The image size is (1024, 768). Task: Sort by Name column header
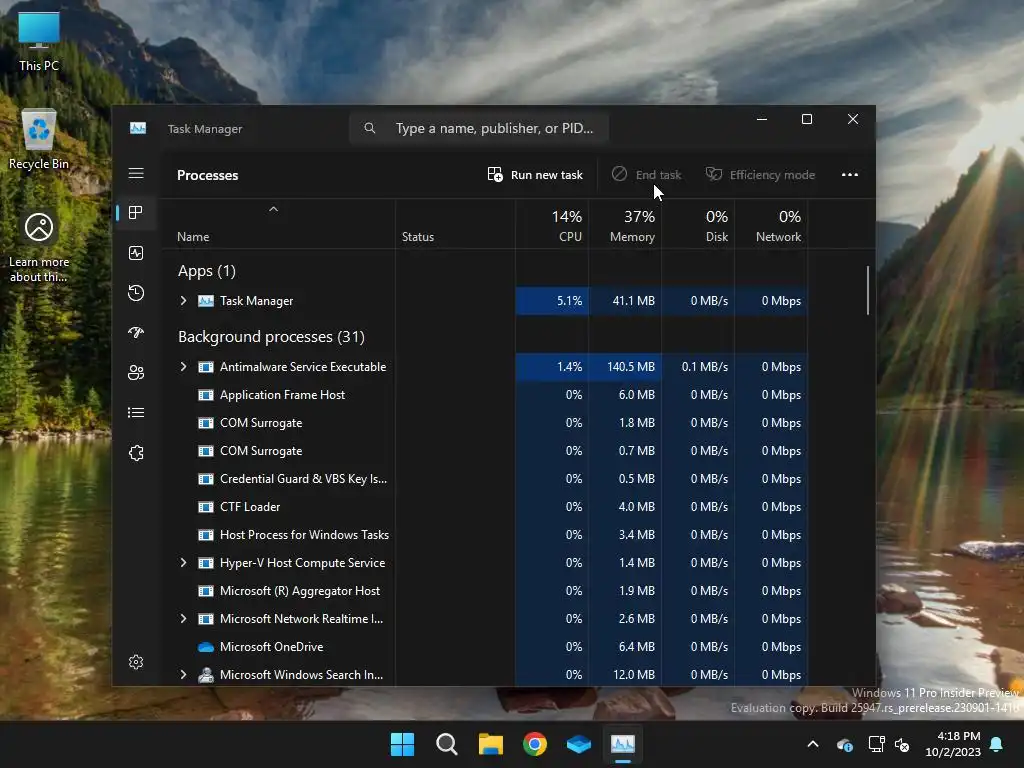point(193,236)
